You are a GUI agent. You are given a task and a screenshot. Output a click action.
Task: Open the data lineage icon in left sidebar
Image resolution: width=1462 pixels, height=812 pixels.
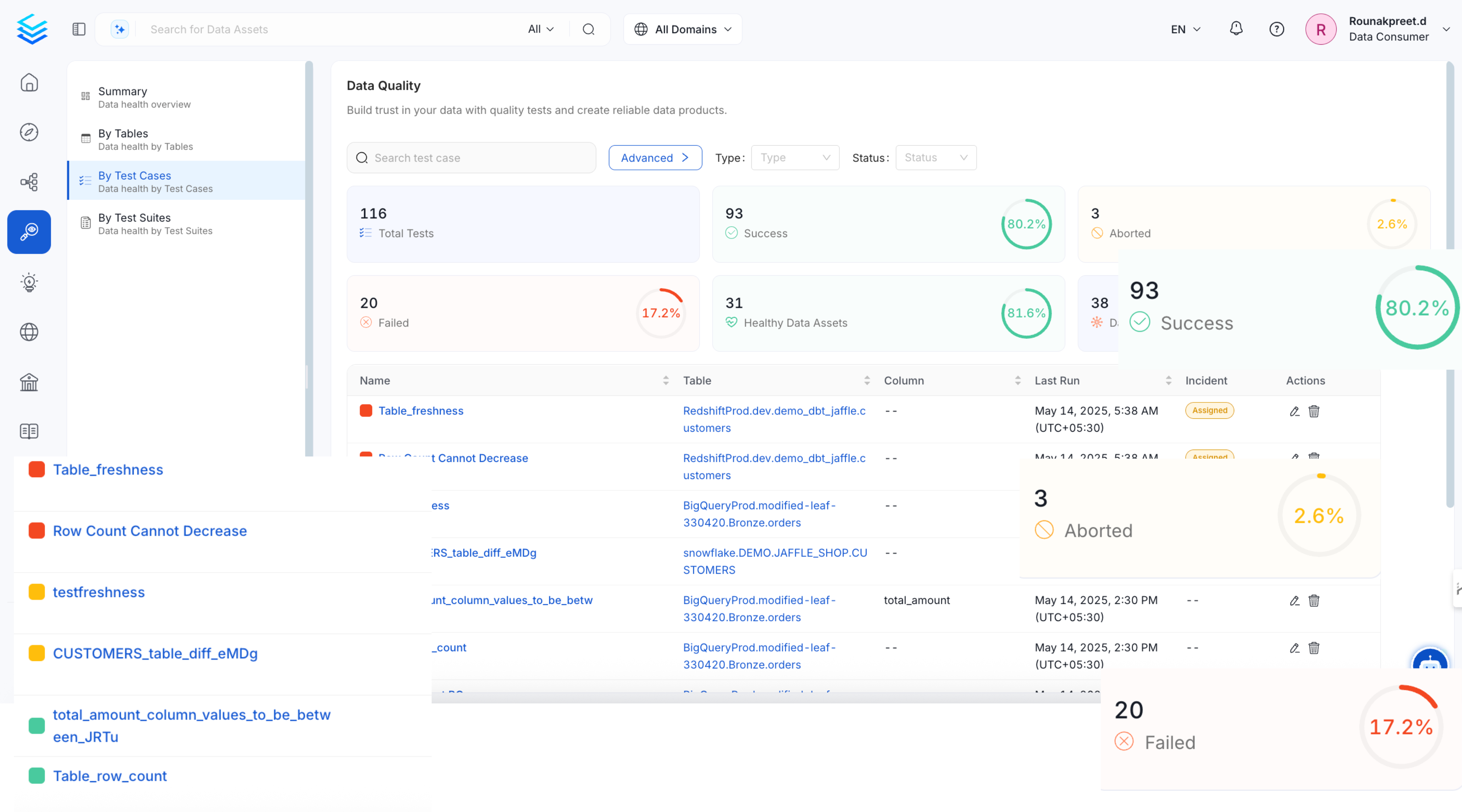(x=29, y=182)
